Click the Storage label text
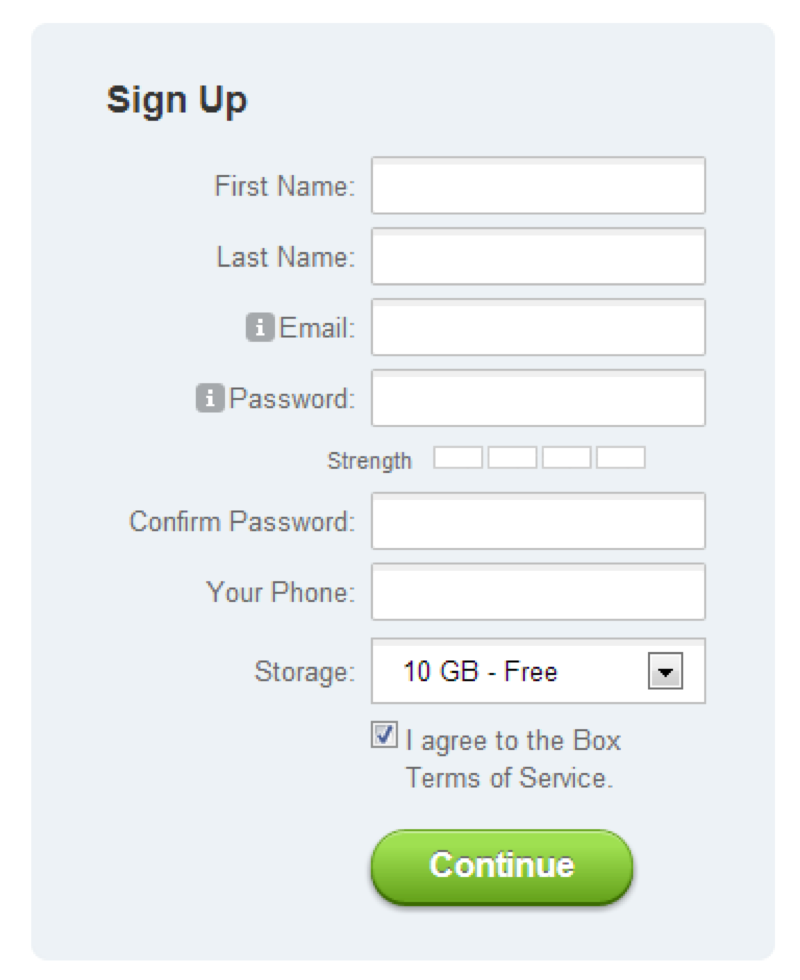 pyautogui.click(x=304, y=672)
